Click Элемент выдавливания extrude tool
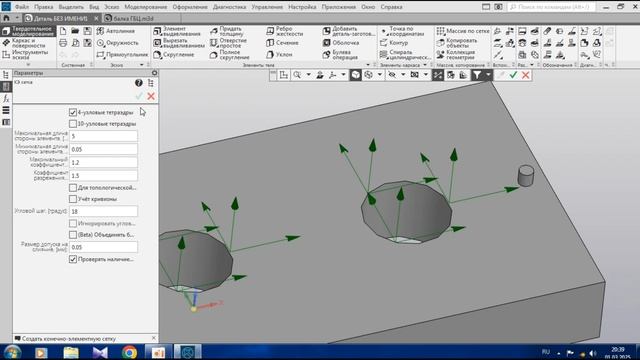The image size is (640, 360). pyautogui.click(x=177, y=31)
